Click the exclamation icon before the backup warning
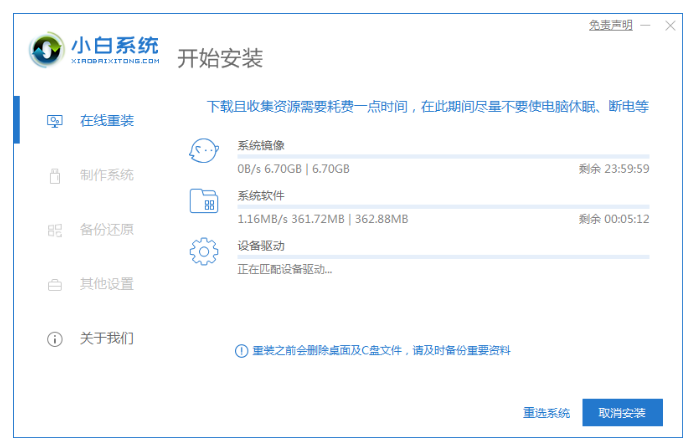This screenshot has height=446, width=696. tap(240, 350)
